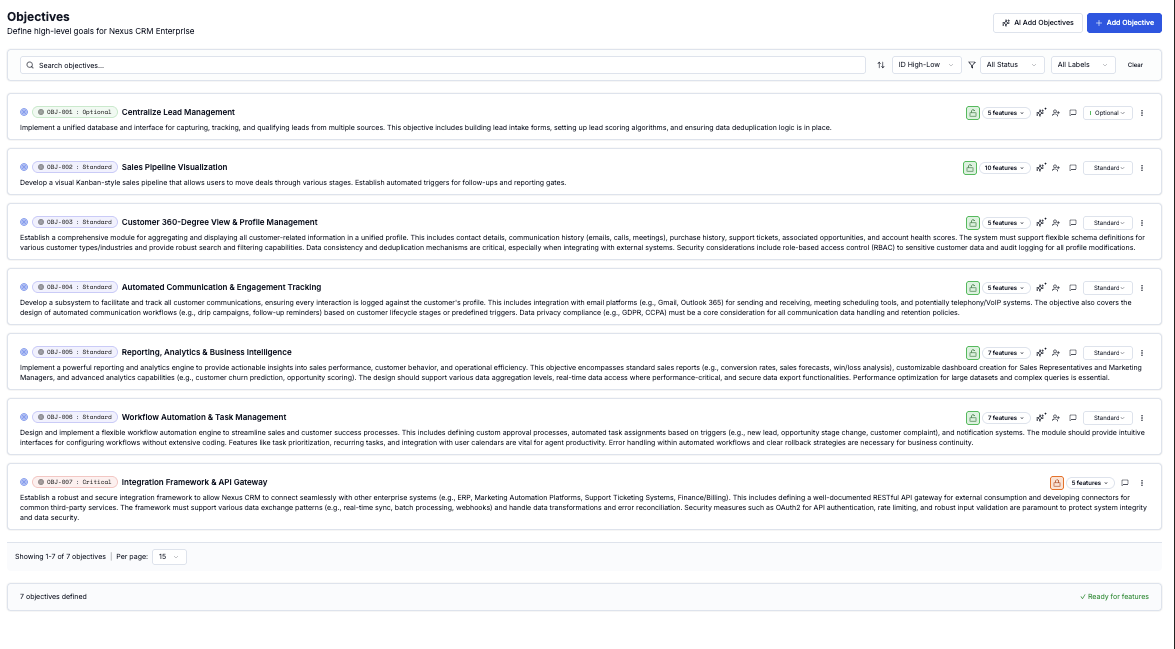Click the assign user icon for Workflow Automation objective

[1056, 417]
